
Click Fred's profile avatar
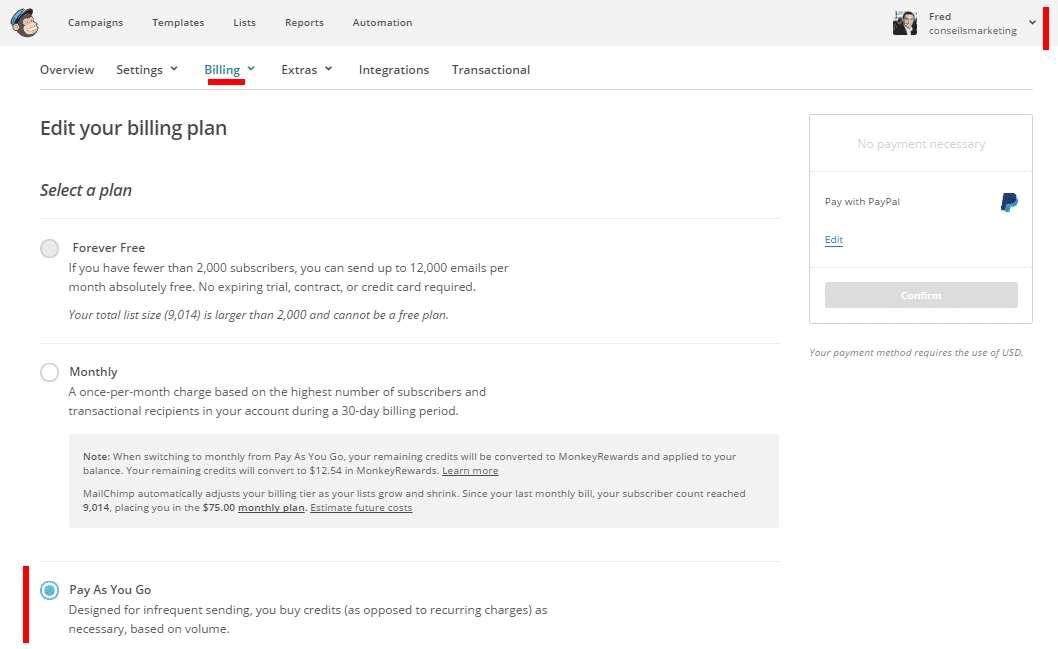[905, 23]
